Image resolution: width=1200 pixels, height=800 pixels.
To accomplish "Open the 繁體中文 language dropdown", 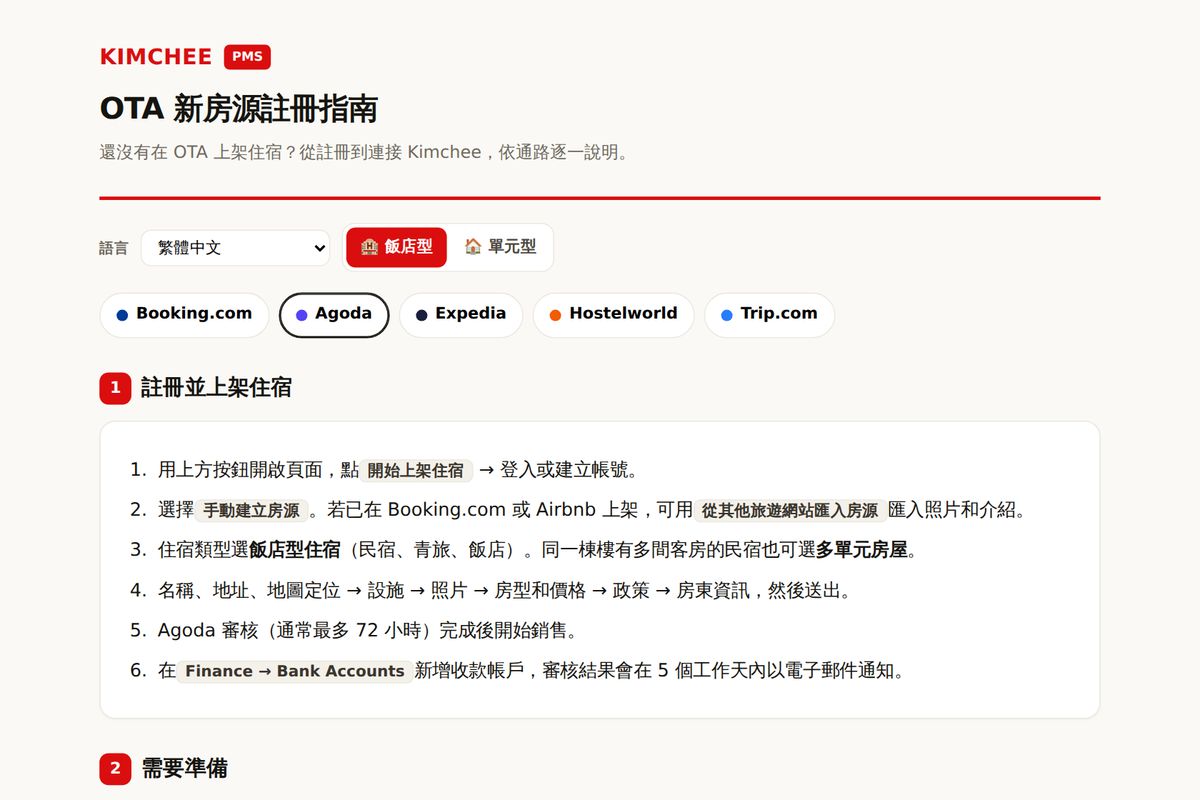I will pos(235,248).
